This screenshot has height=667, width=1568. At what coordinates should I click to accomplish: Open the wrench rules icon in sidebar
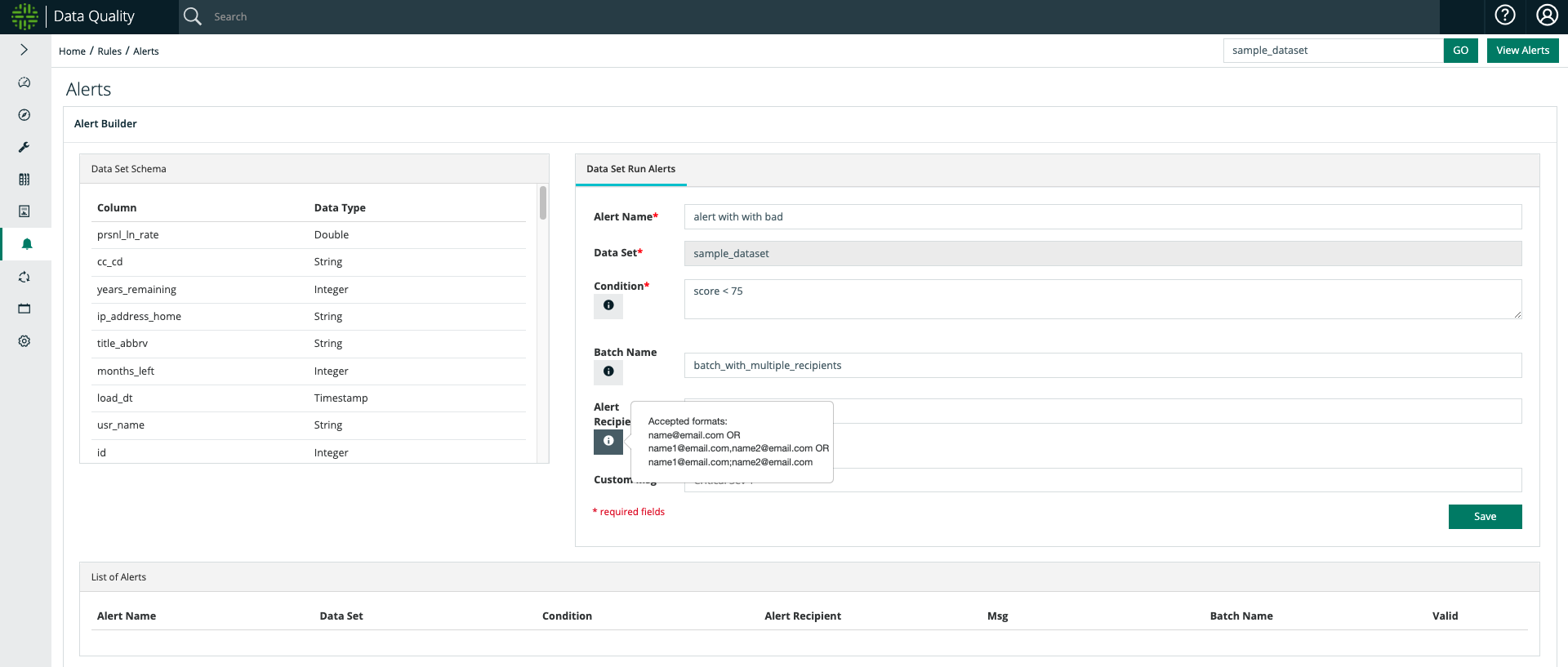pos(24,147)
